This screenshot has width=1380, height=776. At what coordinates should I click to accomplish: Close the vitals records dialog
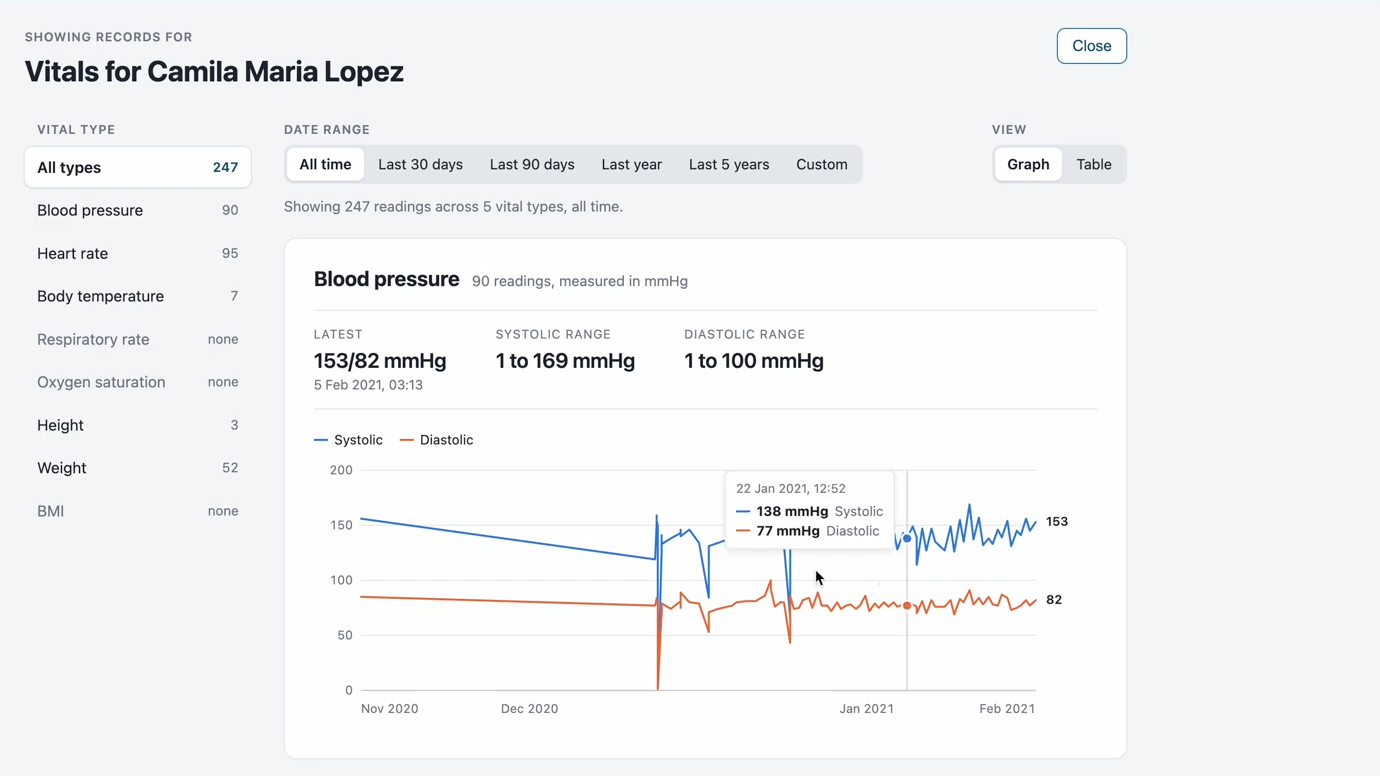click(x=1091, y=46)
